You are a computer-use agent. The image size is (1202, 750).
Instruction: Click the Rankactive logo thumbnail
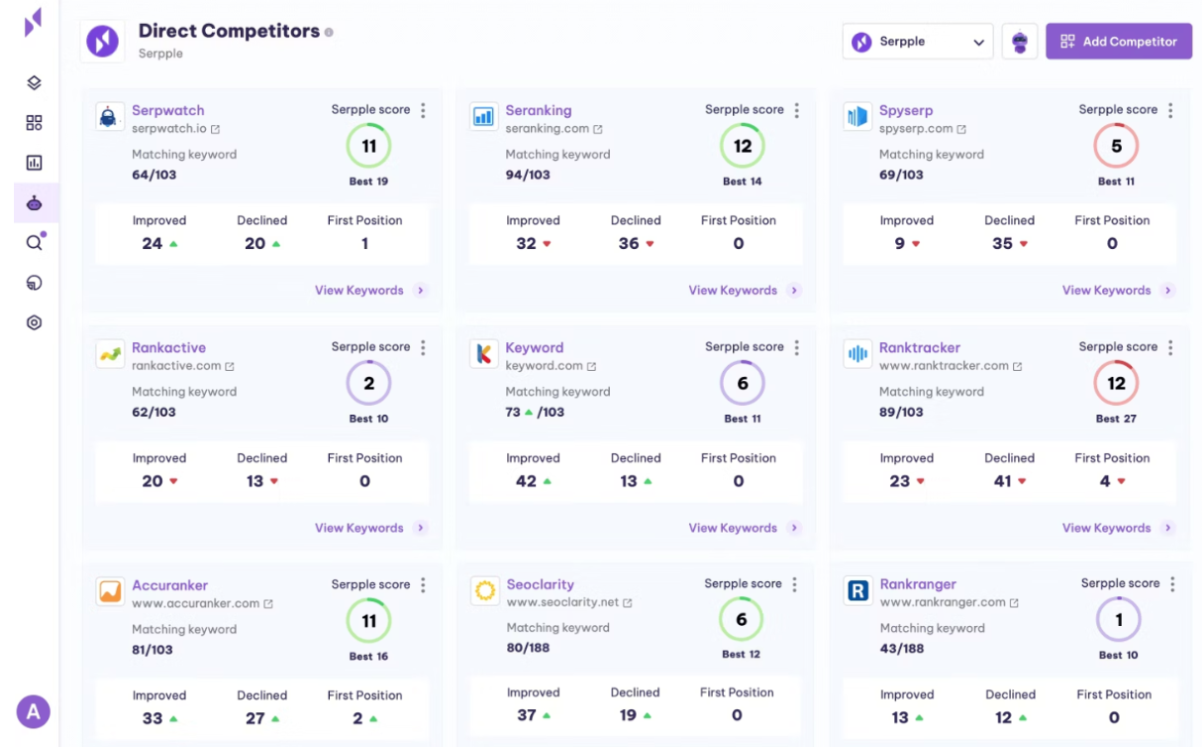click(109, 354)
